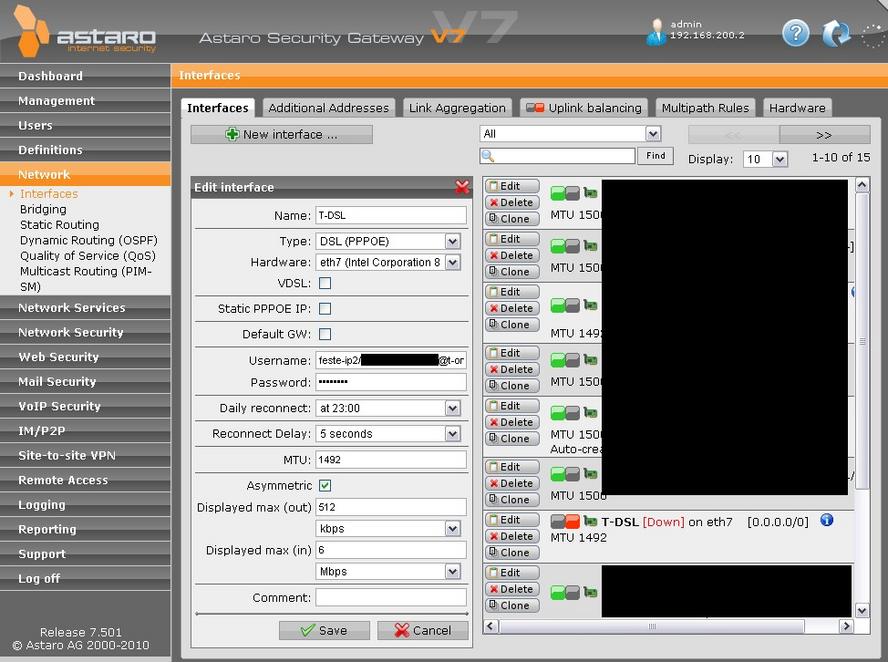This screenshot has height=662, width=888.
Task: Save the interface settings
Action: tap(324, 630)
